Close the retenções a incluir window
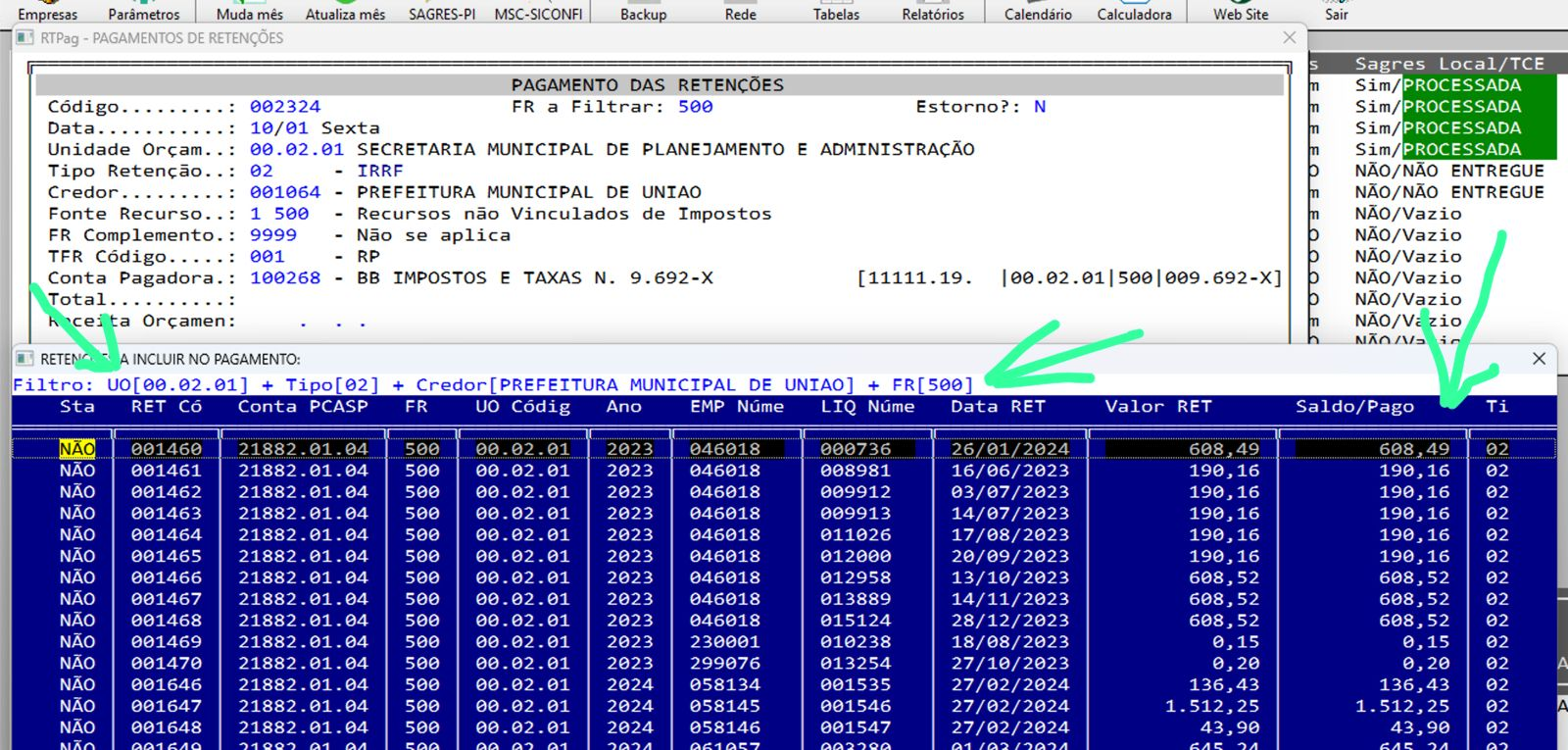 pos(1539,359)
